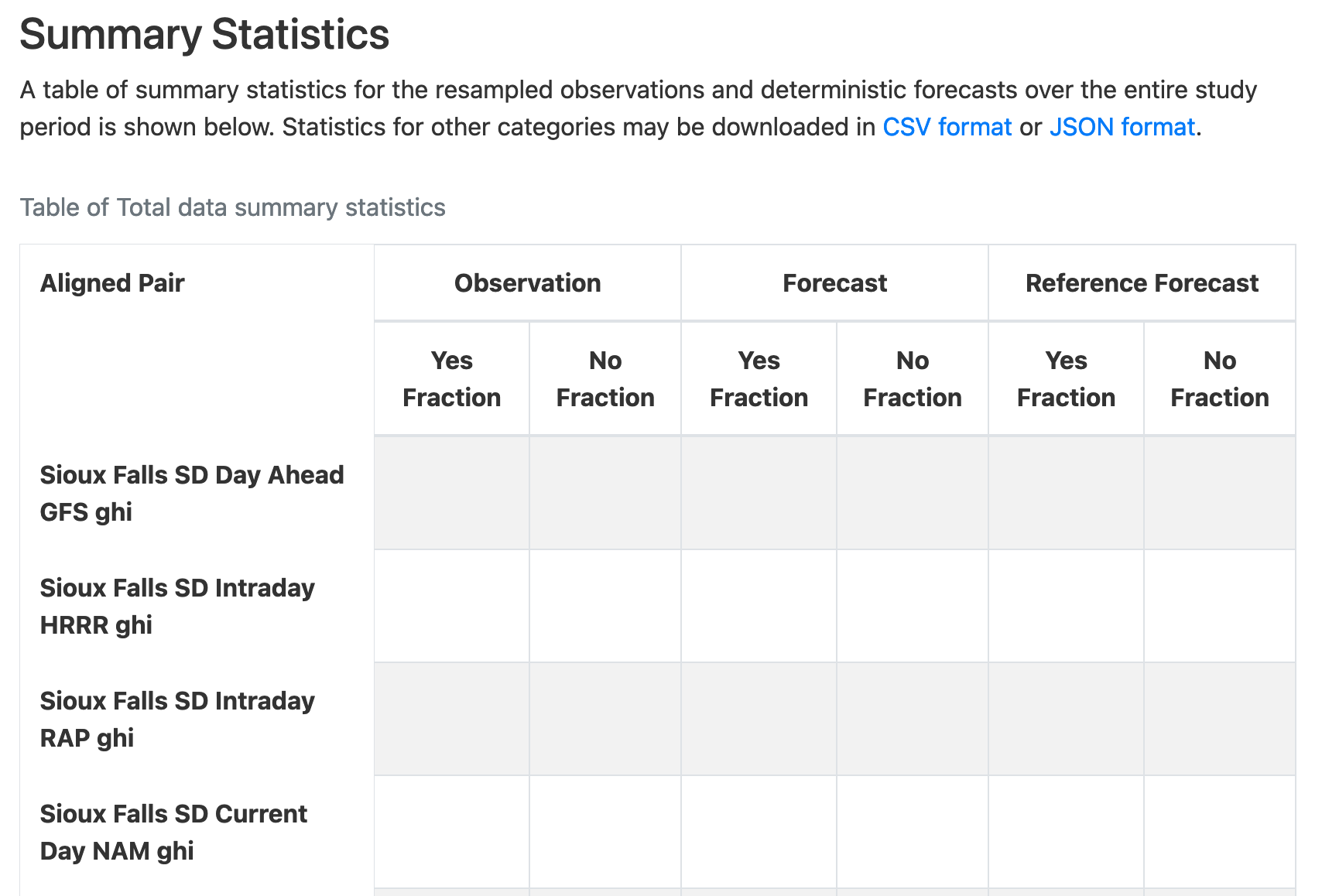Click the Sioux Falls SD Current Day NAM ghi row
This screenshot has width=1322, height=896.
tap(173, 833)
